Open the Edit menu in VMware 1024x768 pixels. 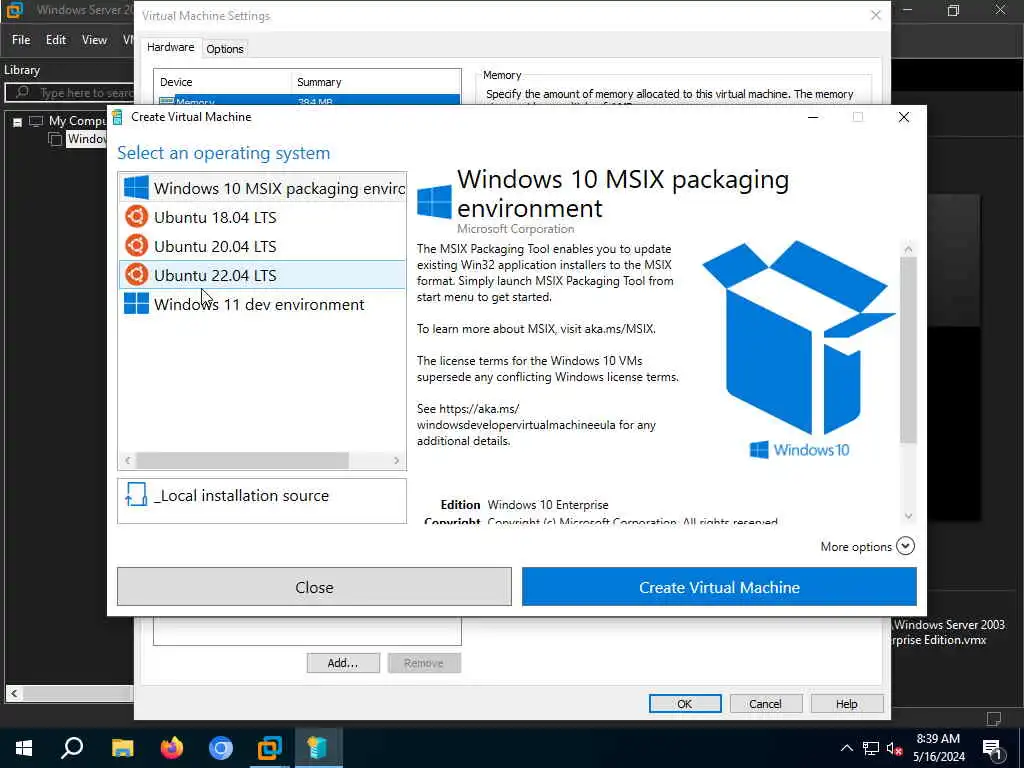point(56,40)
